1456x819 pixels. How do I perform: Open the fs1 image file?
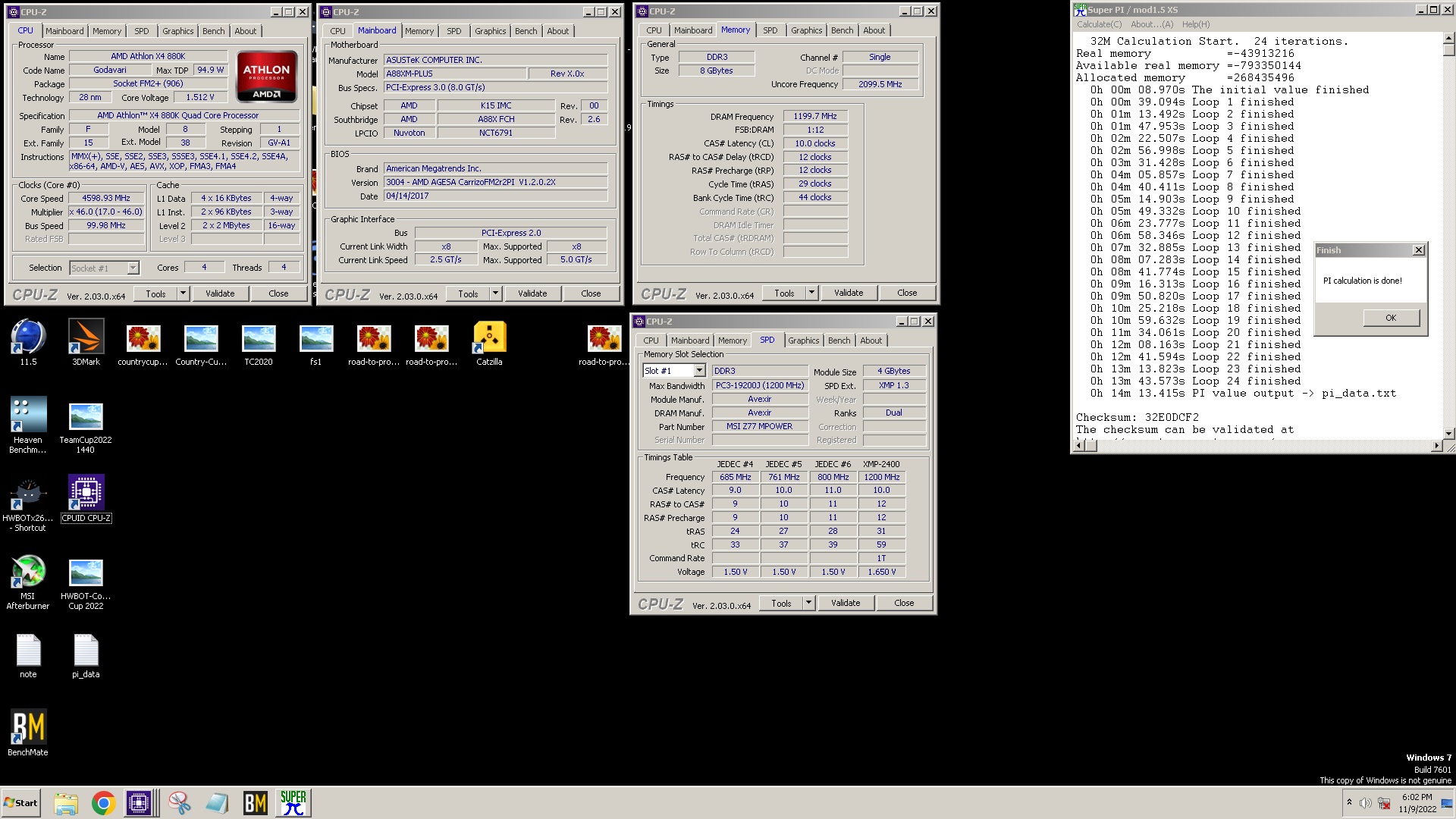[316, 346]
